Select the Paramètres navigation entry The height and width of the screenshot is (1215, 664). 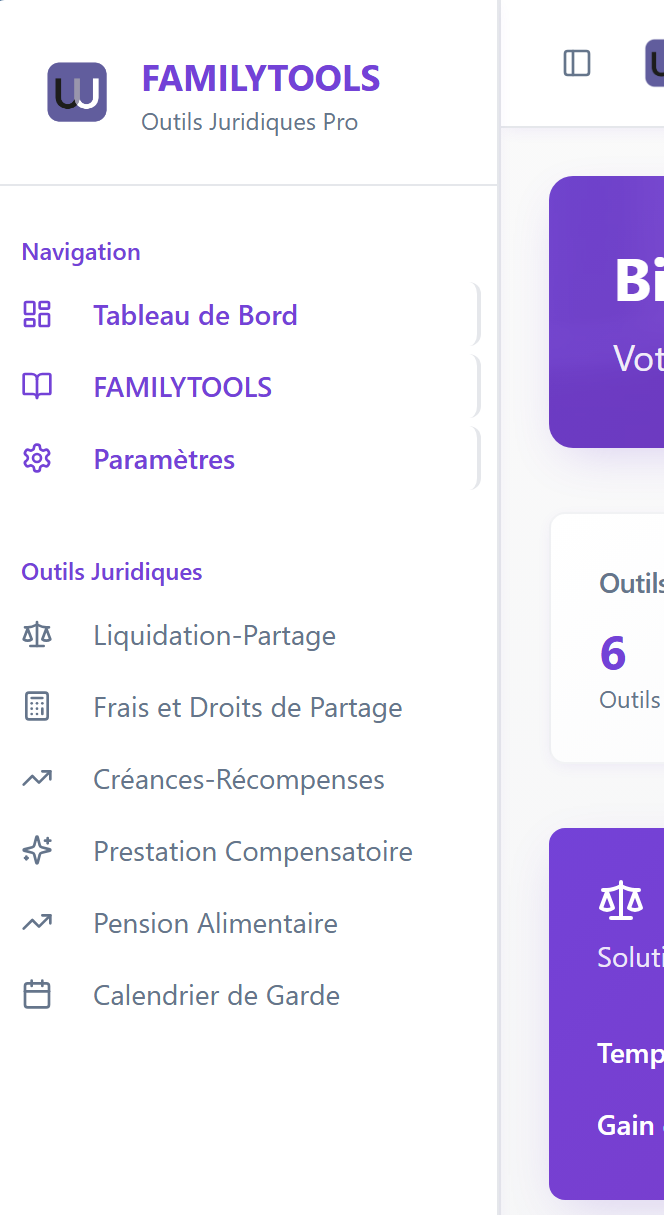click(164, 459)
